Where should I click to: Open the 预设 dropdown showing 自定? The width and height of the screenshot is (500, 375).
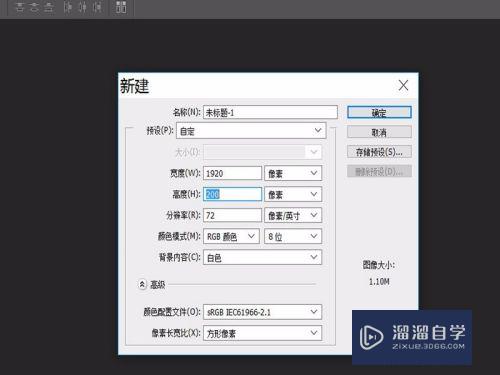tap(251, 131)
